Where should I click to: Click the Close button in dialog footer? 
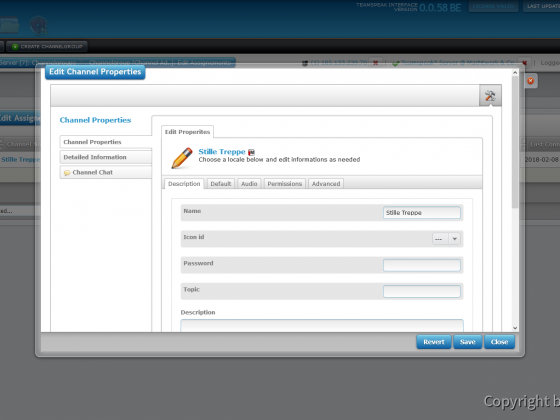(499, 342)
